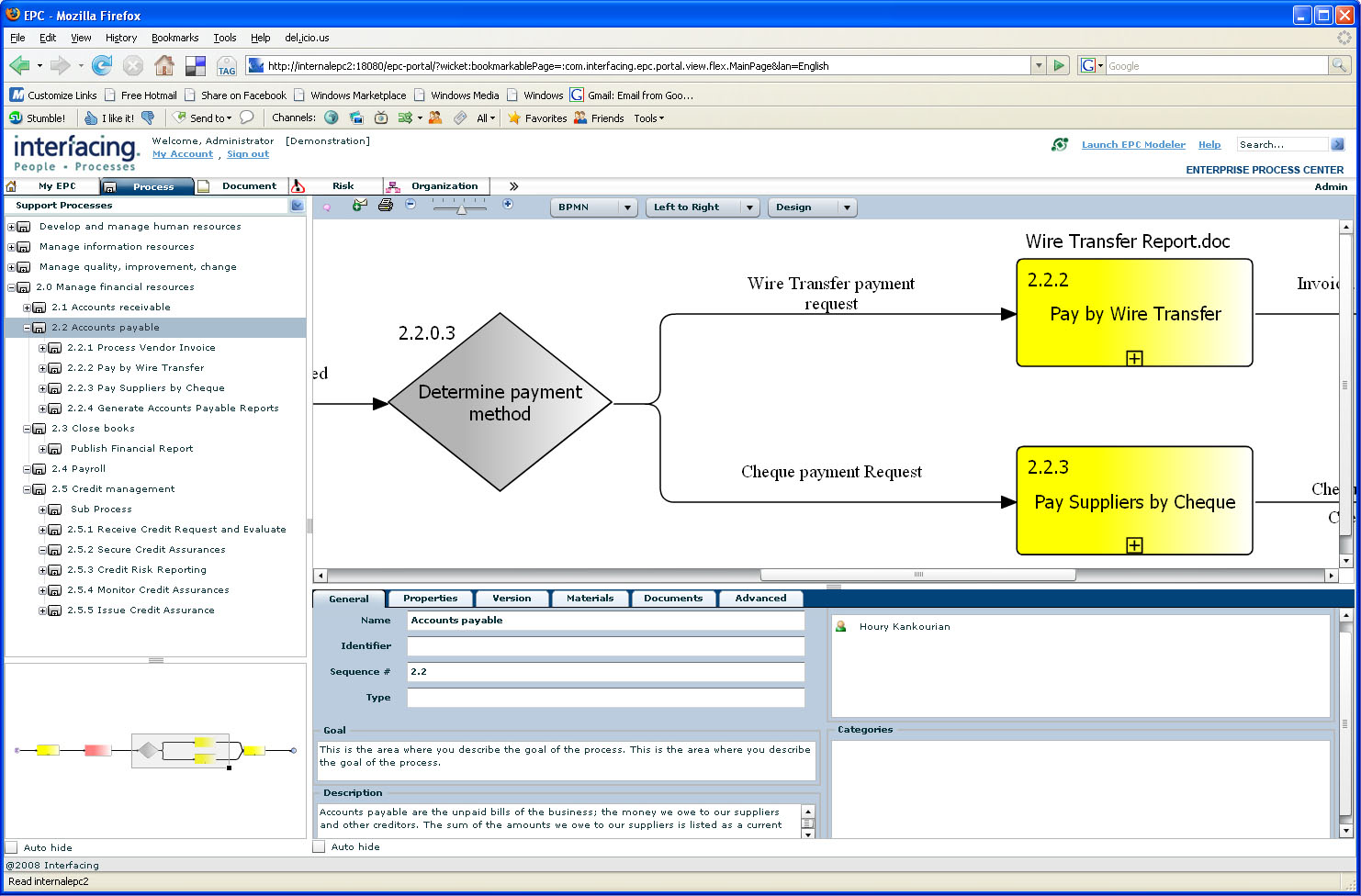This screenshot has height=896, width=1361.
Task: Open the BPMN notation dropdown
Action: pyautogui.click(x=628, y=207)
